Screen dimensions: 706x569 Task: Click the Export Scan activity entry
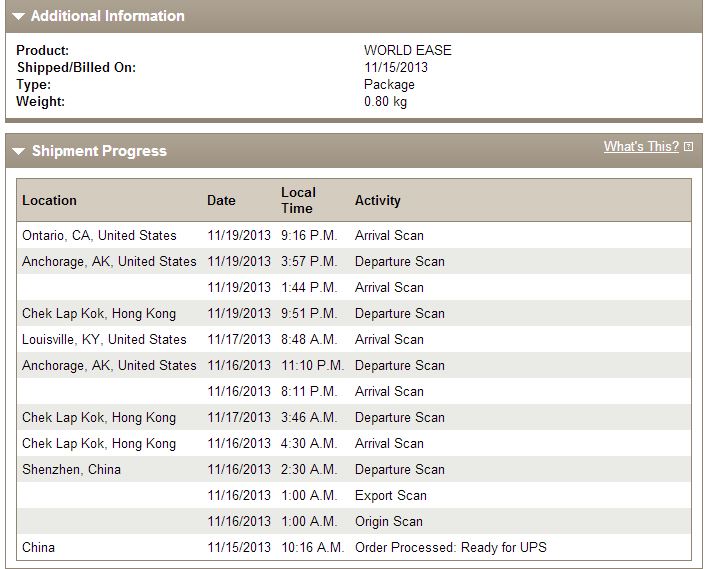[x=390, y=495]
